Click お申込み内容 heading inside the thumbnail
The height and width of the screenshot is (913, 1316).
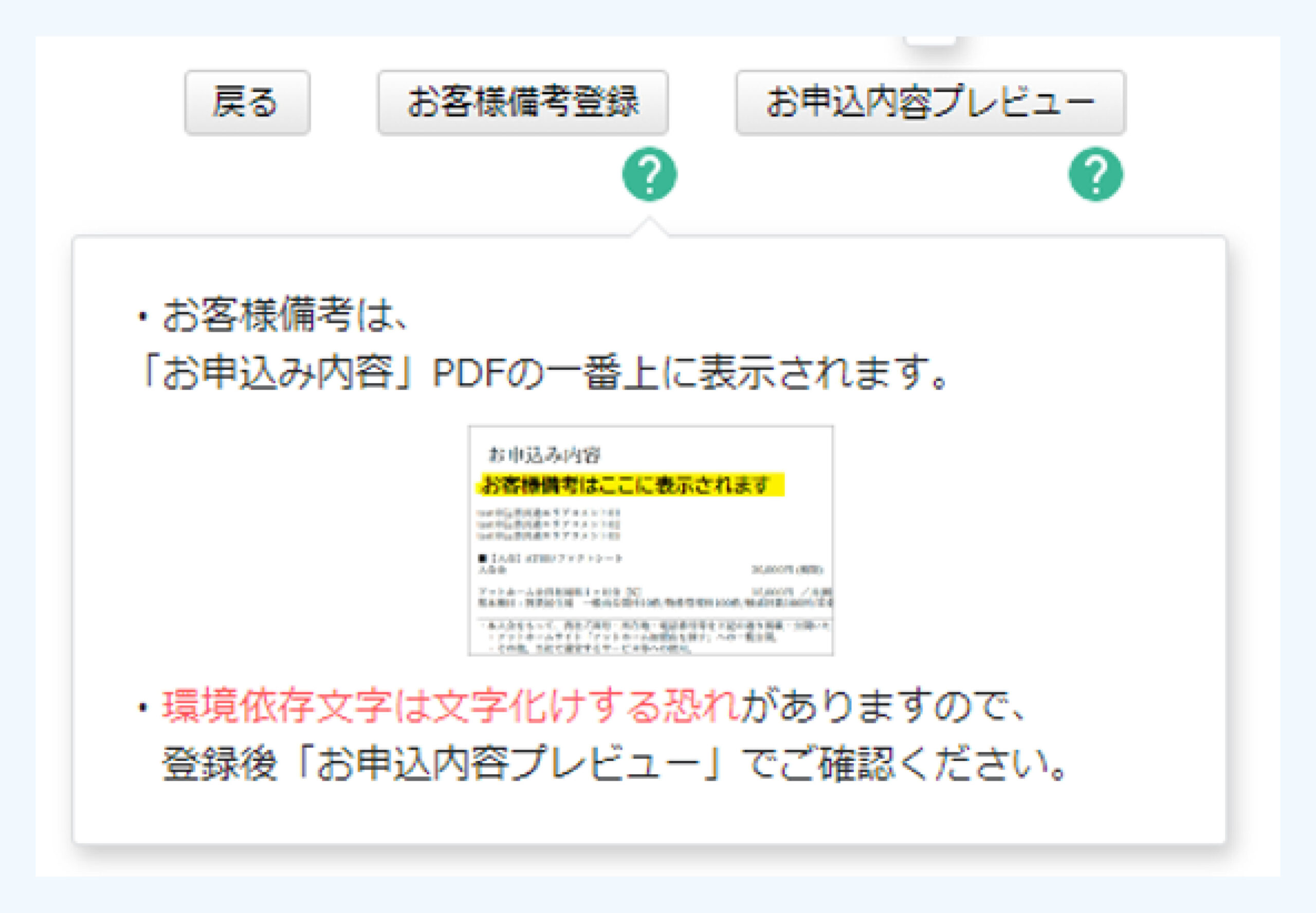coord(543,455)
